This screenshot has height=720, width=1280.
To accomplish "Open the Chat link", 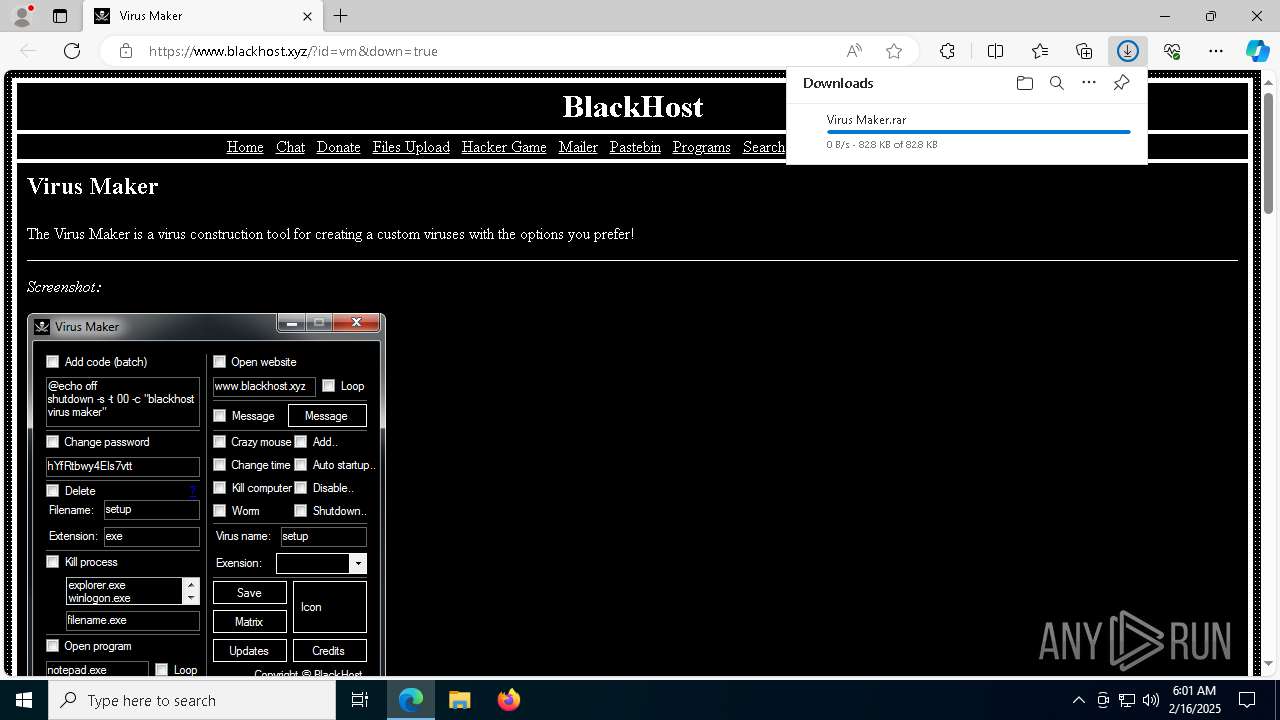I will (x=290, y=147).
